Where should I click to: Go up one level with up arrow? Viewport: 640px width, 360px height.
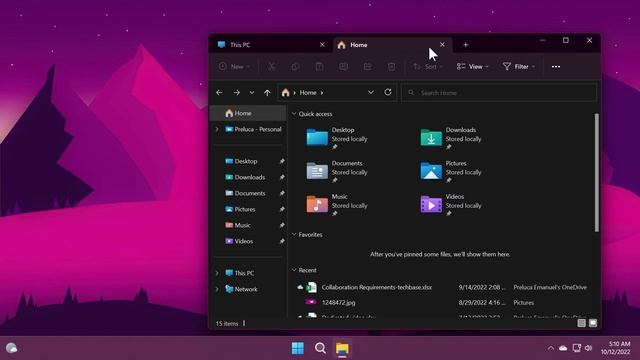point(267,93)
